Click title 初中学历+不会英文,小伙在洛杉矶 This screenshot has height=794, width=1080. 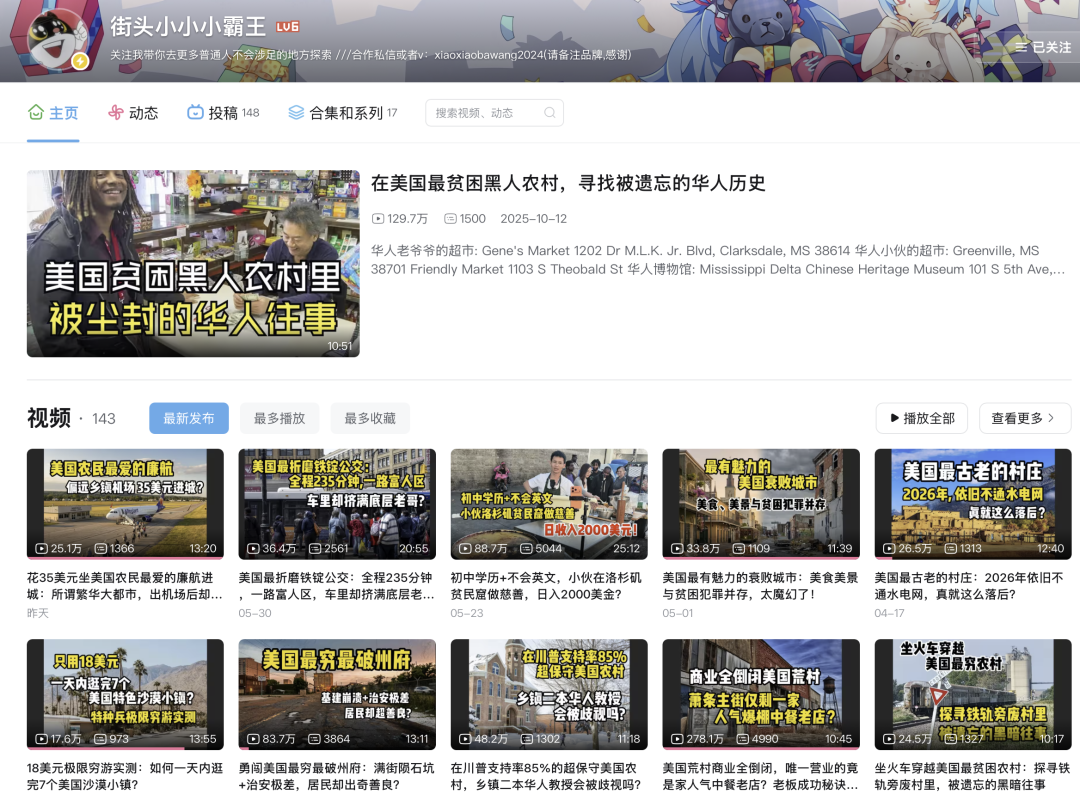pos(546,586)
